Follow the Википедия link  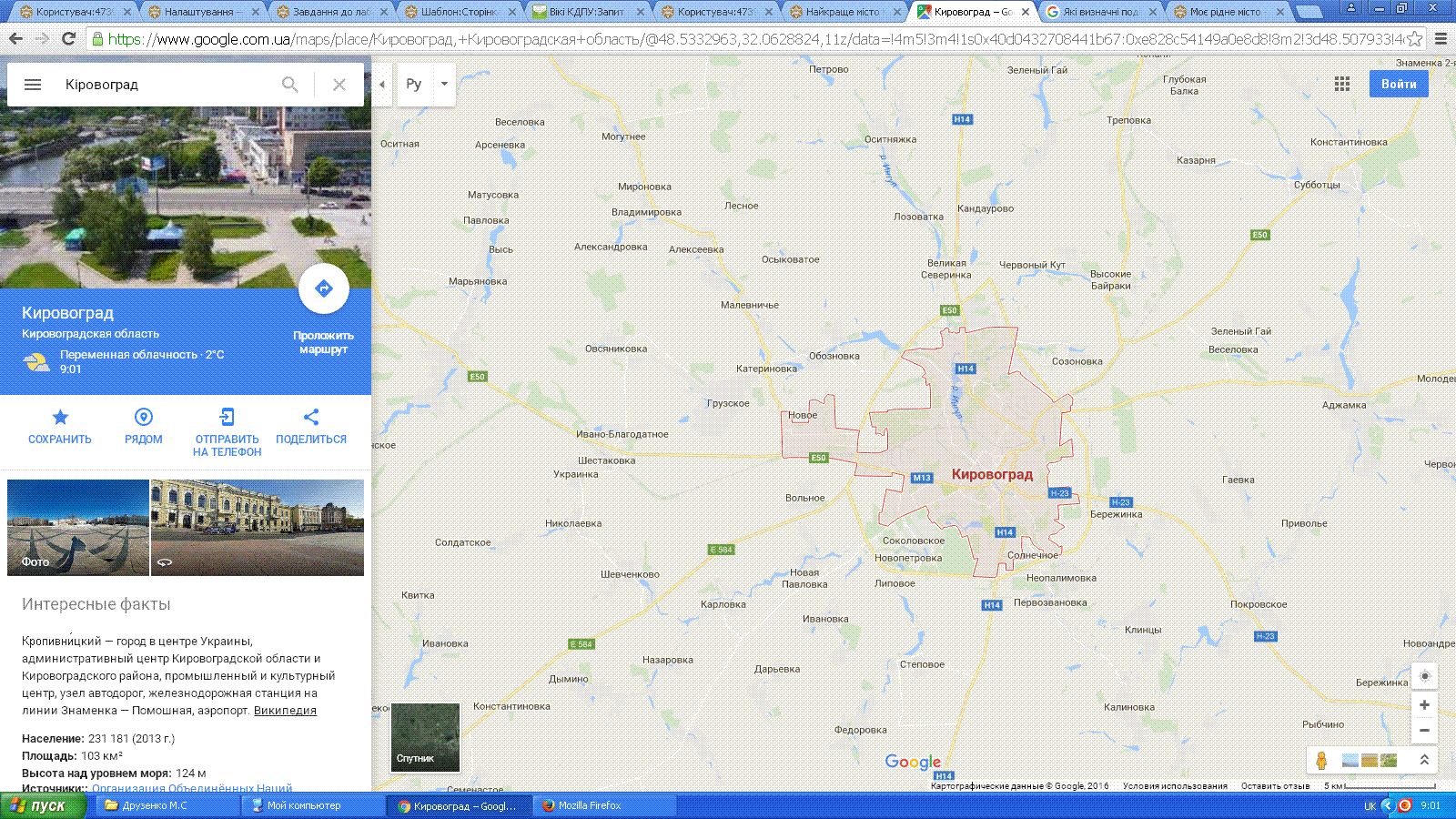coord(285,711)
